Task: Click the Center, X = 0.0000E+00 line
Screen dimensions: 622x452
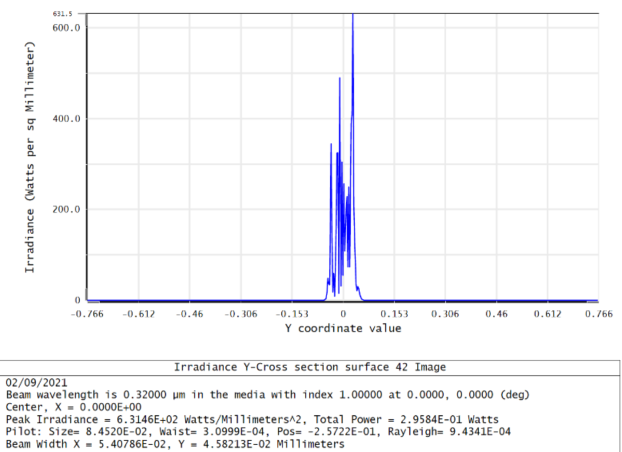Action: click(x=73, y=407)
